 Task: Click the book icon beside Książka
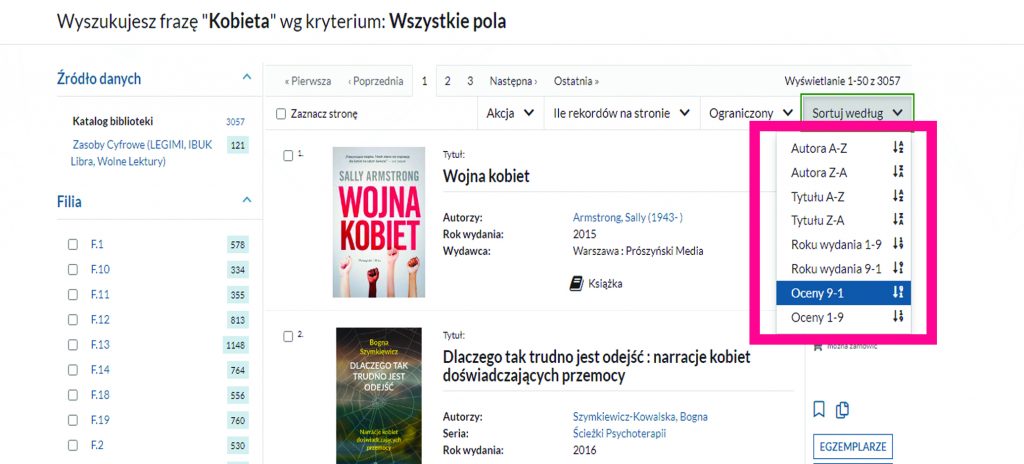pos(576,284)
